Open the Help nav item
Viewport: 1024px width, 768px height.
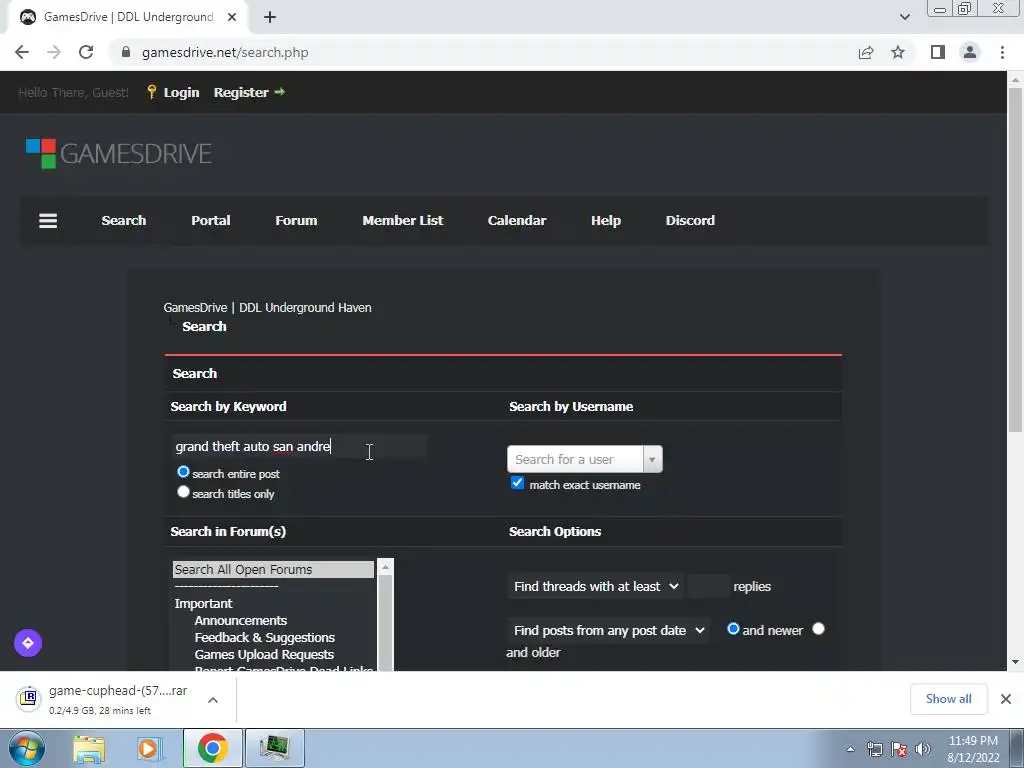(605, 221)
